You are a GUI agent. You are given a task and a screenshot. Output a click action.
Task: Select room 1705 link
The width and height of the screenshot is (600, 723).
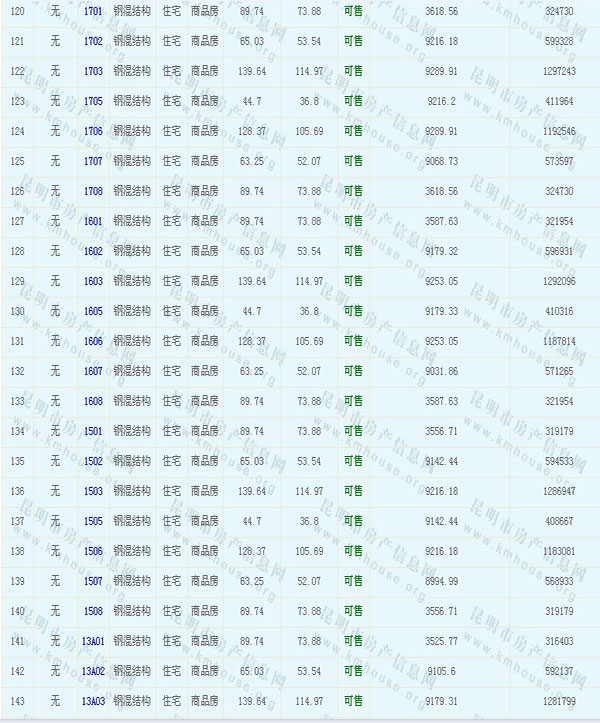pyautogui.click(x=93, y=101)
